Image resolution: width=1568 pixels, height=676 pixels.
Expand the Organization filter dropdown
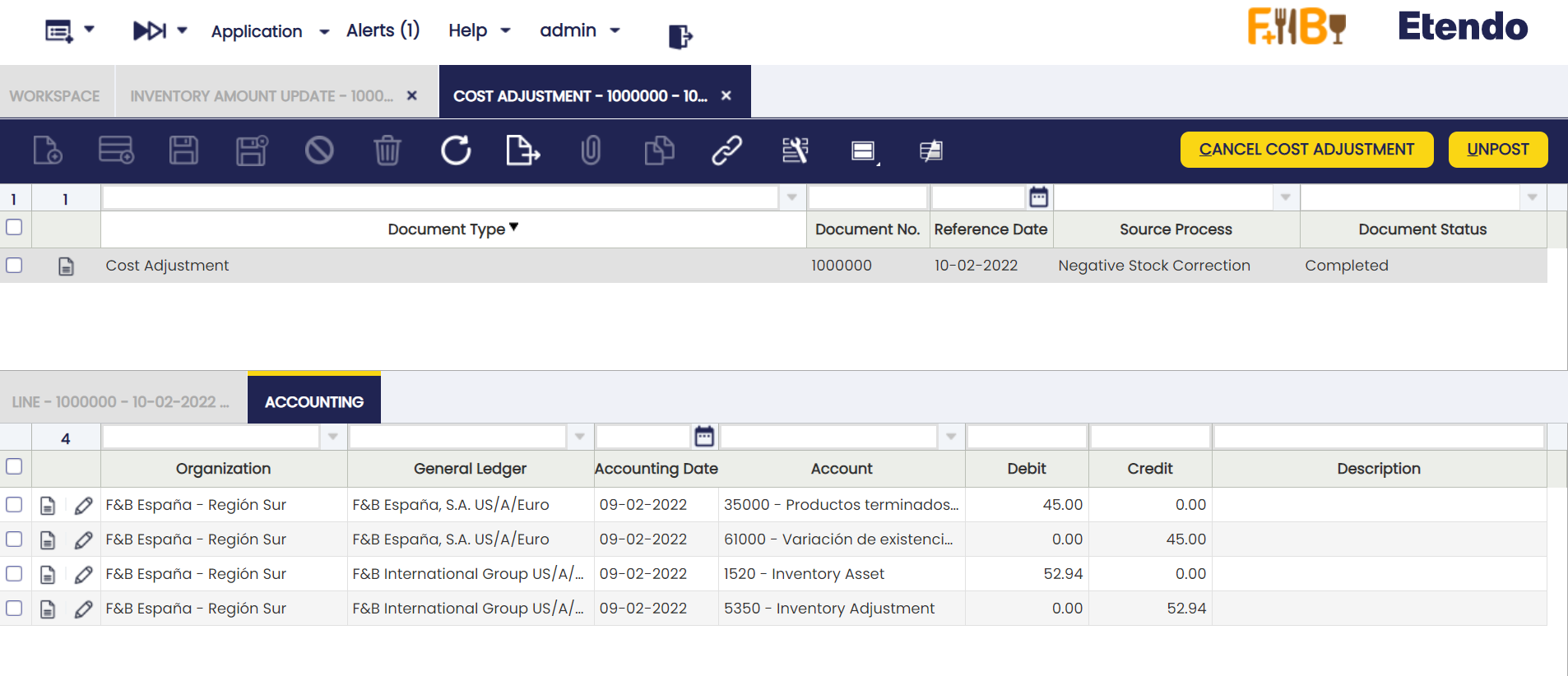(x=332, y=437)
